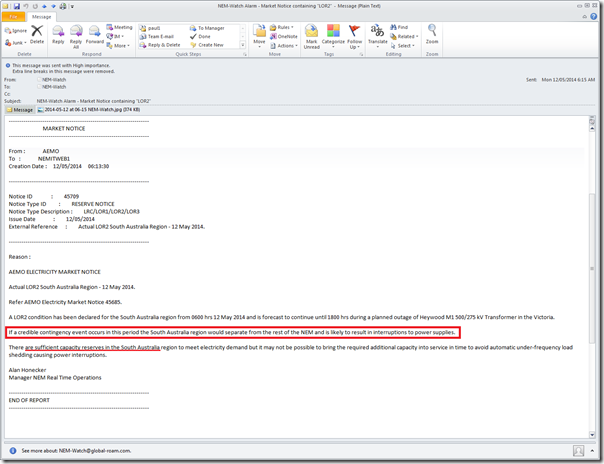
Task: Click the 'END OF REPORT' text
Action: (x=29, y=400)
